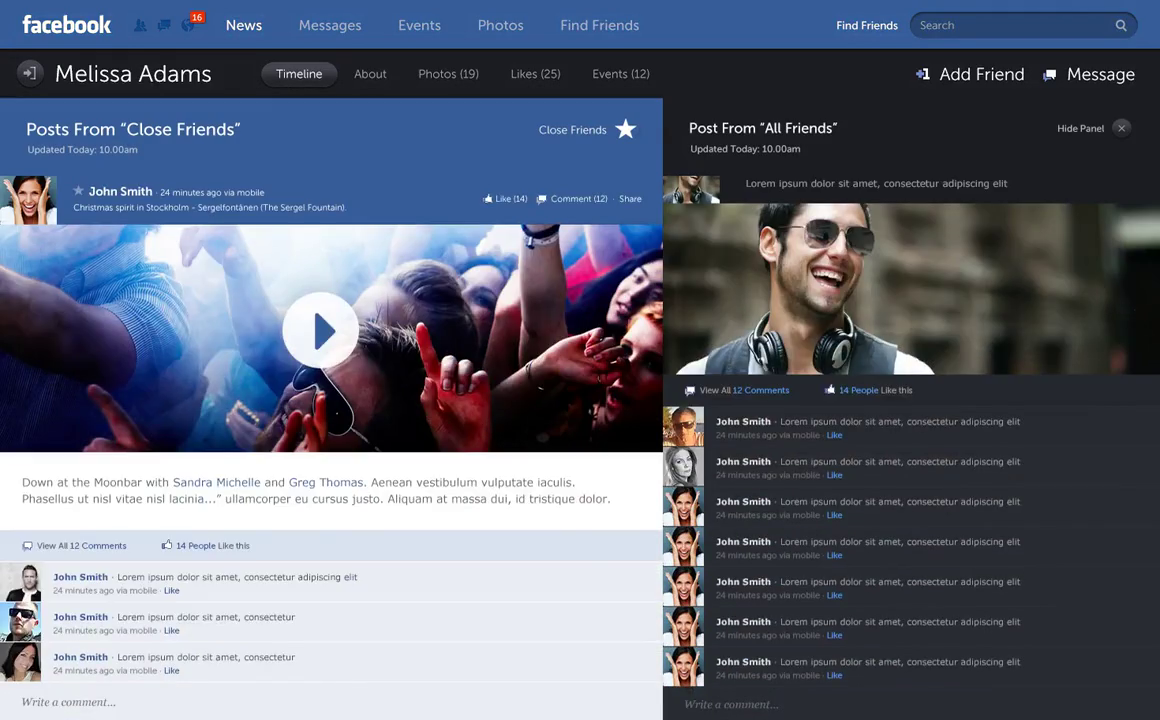Screen dimensions: 1160x720
Task: Open the chat messages icon in header
Action: point(164,25)
